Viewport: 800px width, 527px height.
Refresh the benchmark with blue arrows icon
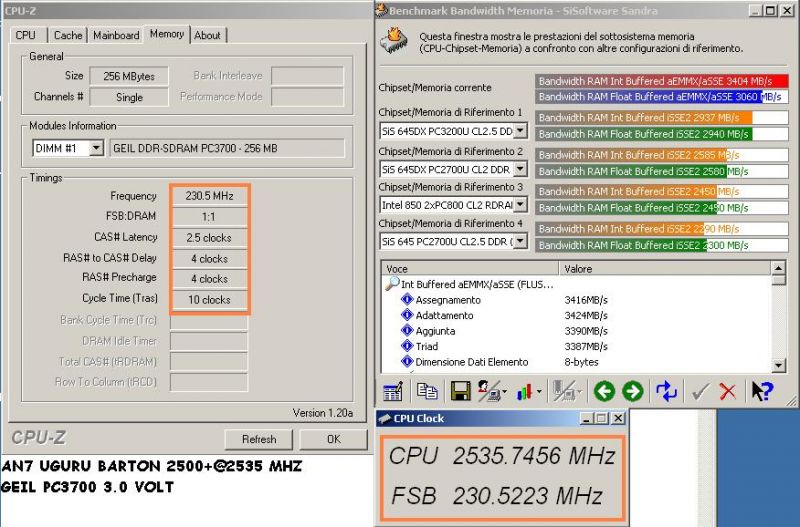coord(666,391)
